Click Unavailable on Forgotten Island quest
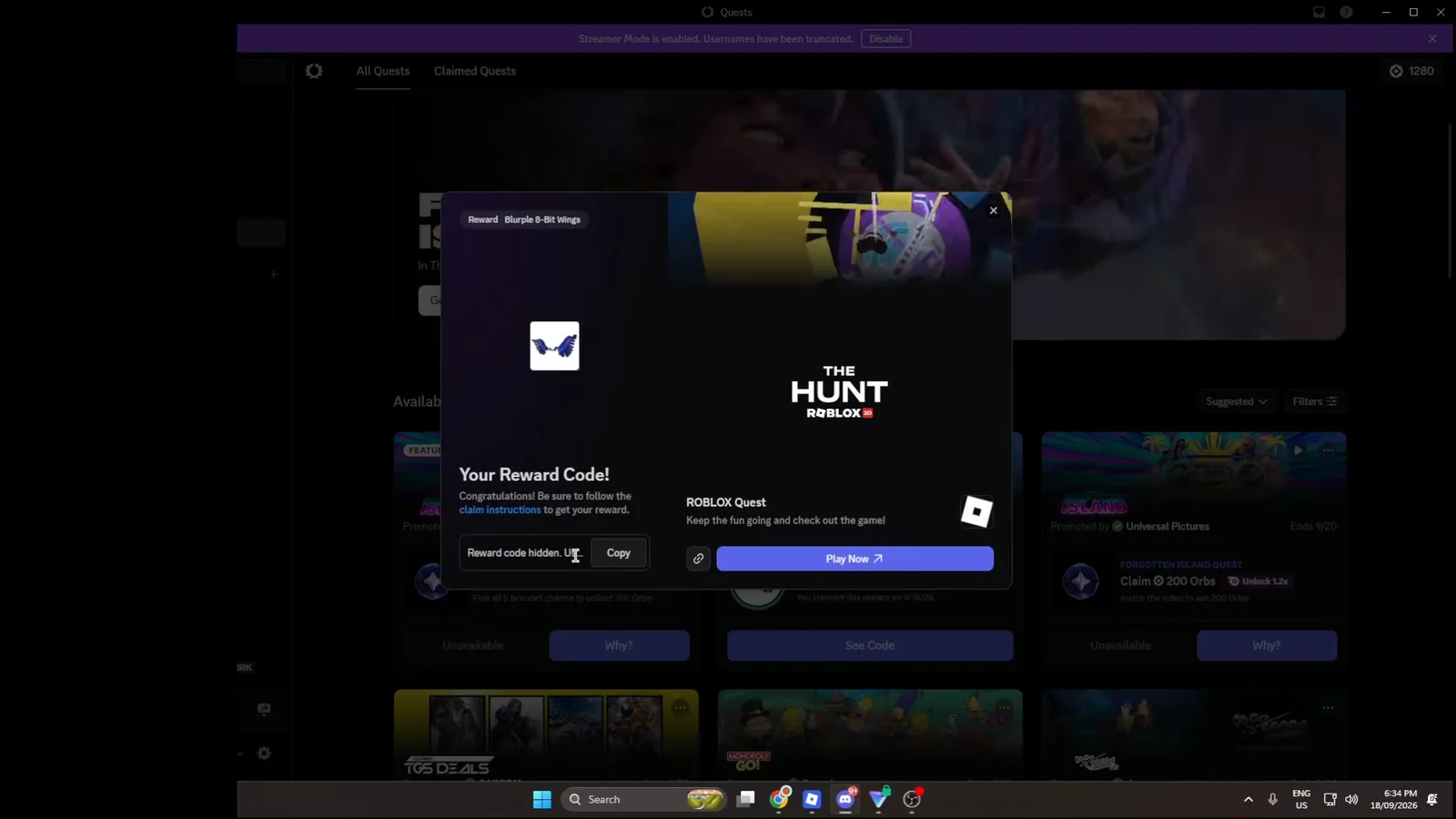The image size is (1456, 819). 1120,645
